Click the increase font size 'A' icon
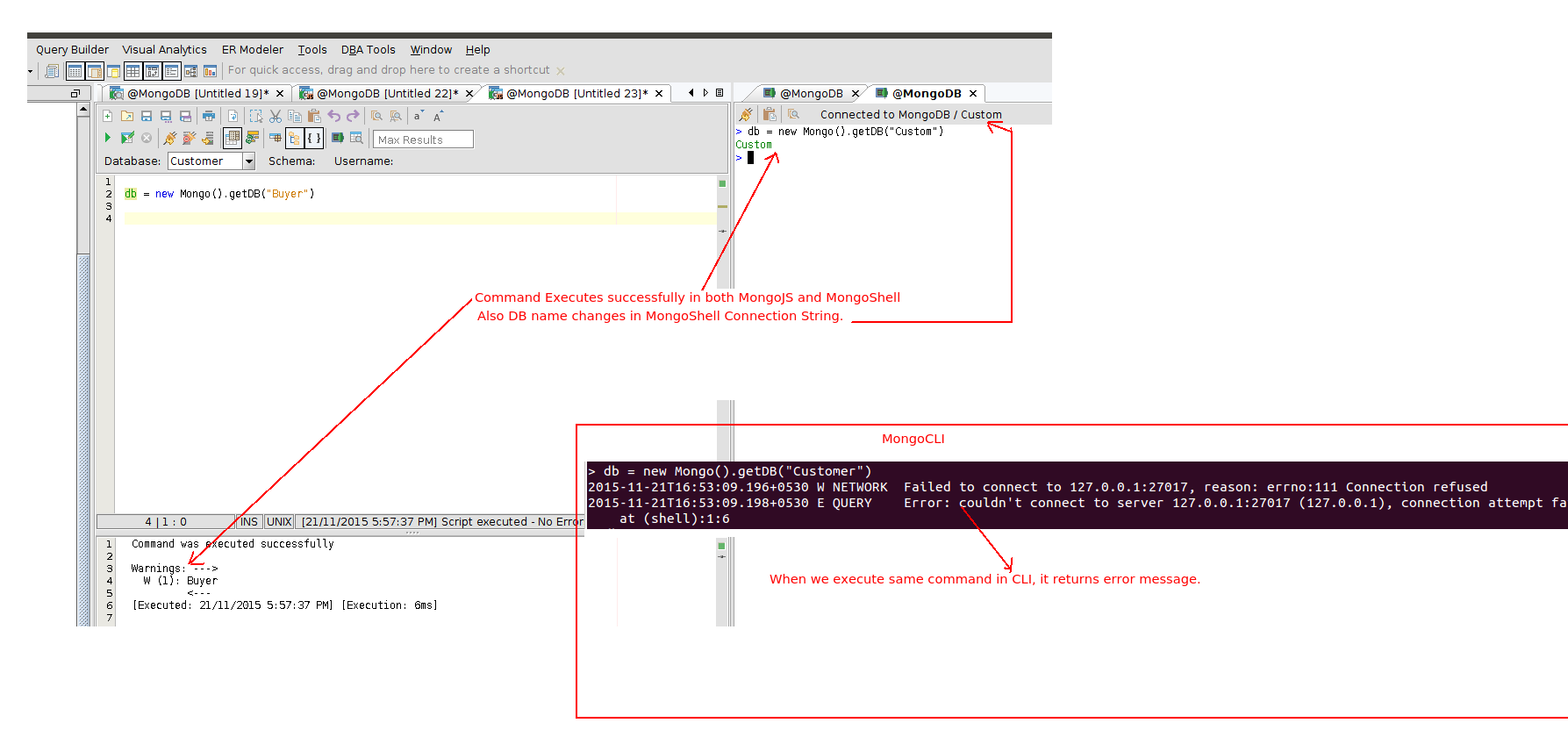Screen dimensions: 1568x730 point(438,116)
